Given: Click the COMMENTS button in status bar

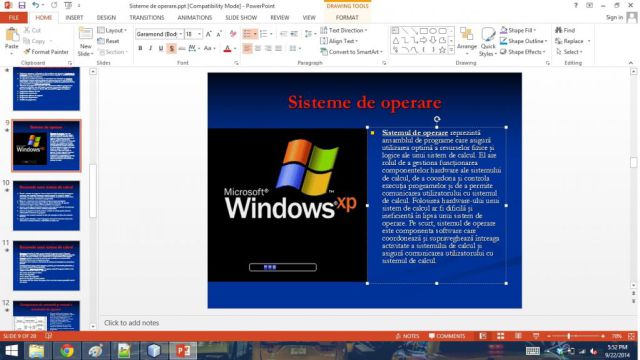Looking at the screenshot, I should (447, 336).
